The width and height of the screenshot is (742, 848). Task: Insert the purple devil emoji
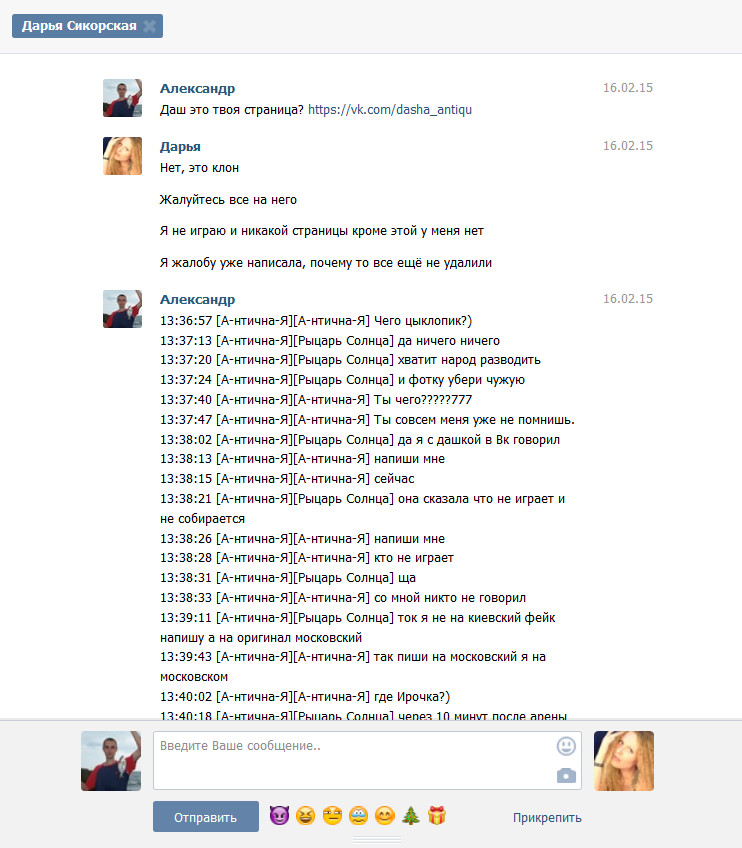[279, 815]
